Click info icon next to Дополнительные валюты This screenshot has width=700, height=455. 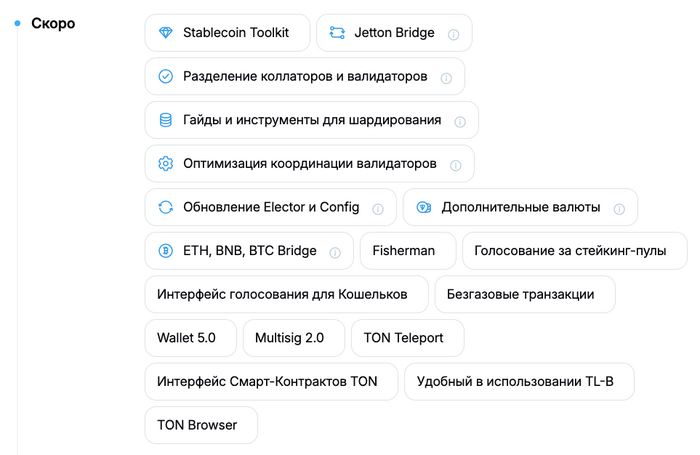point(619,209)
